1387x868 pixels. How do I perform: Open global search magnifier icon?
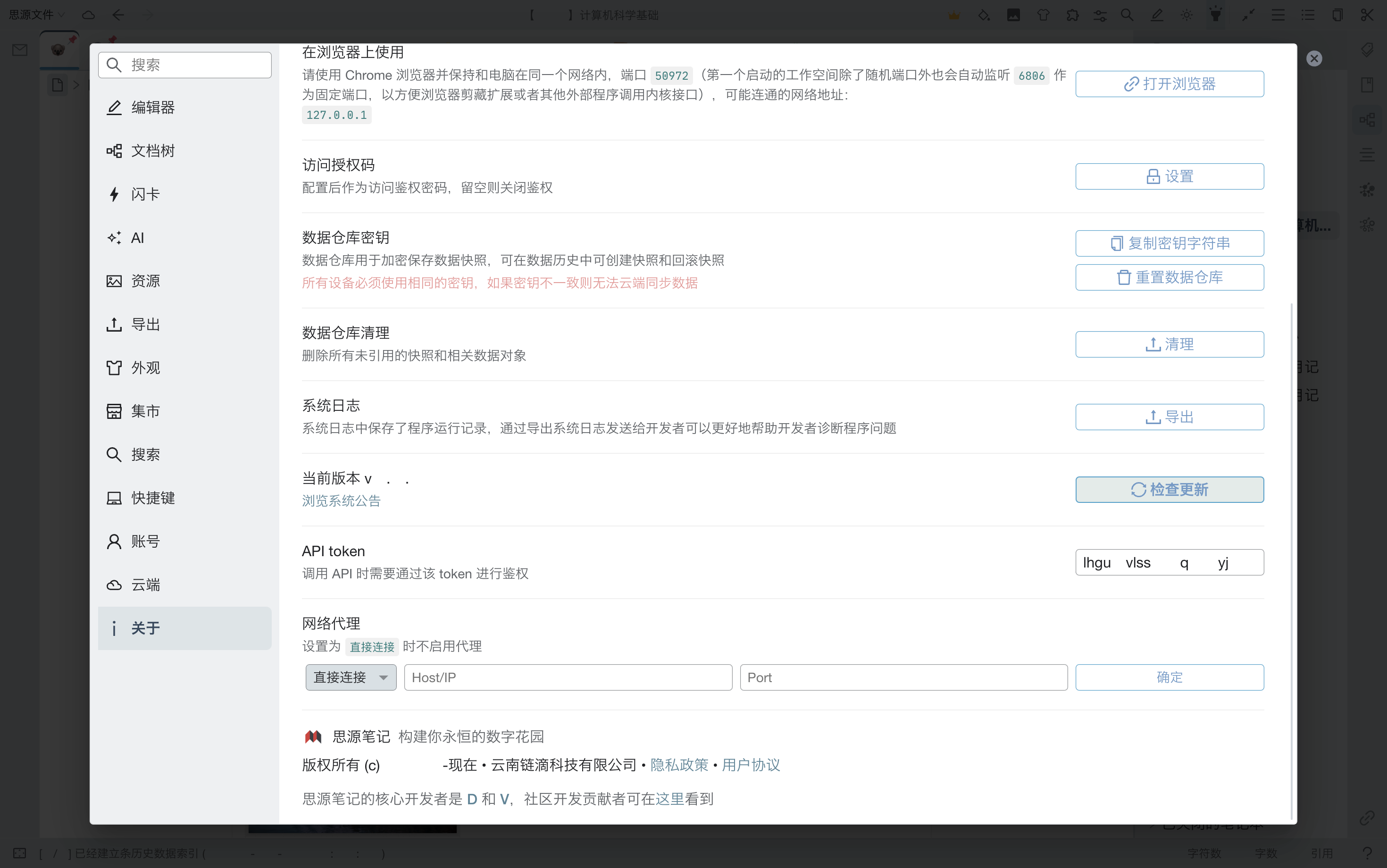click(1127, 15)
